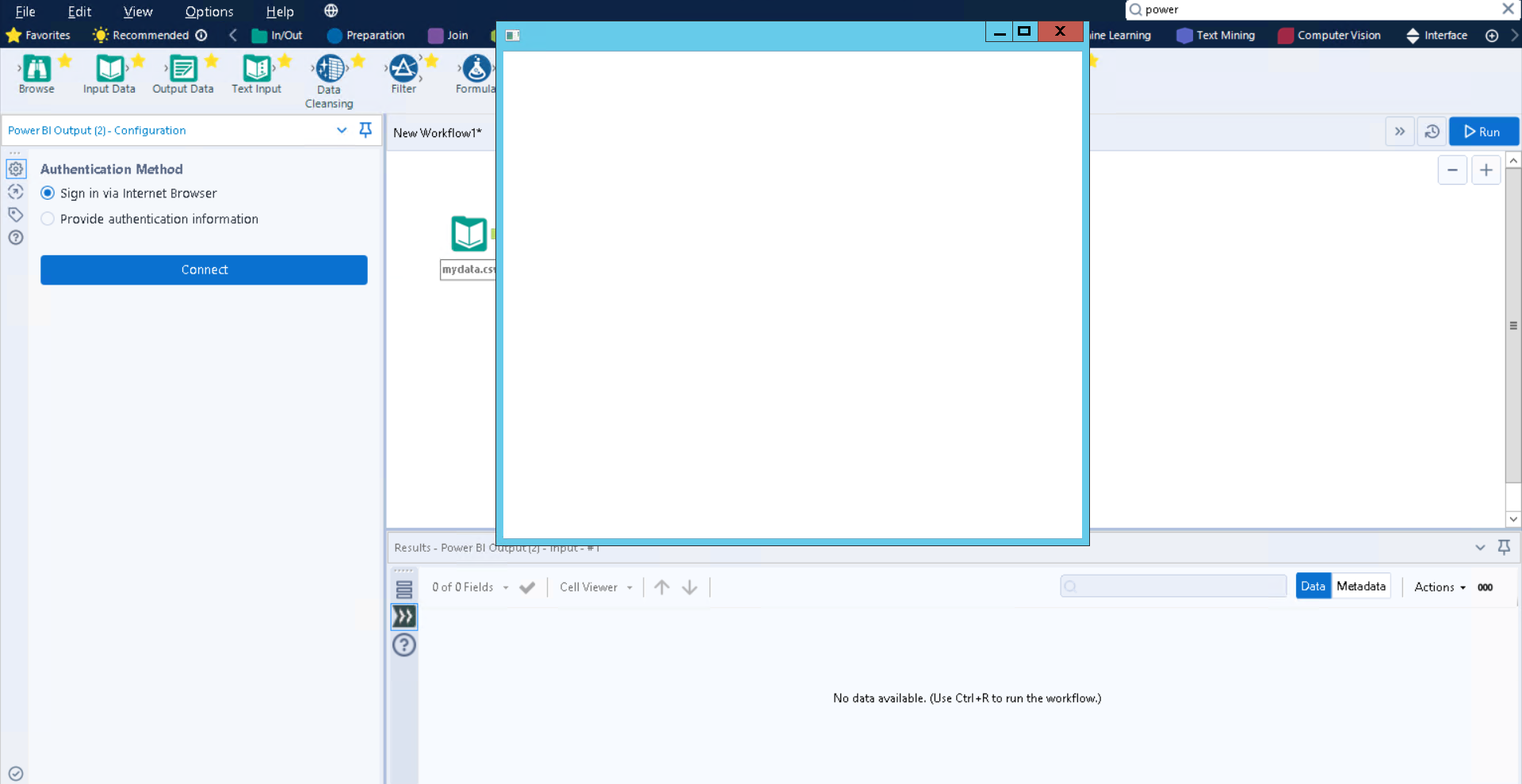Click zoom out minus button on canvas
1522x784 pixels.
[x=1452, y=170]
